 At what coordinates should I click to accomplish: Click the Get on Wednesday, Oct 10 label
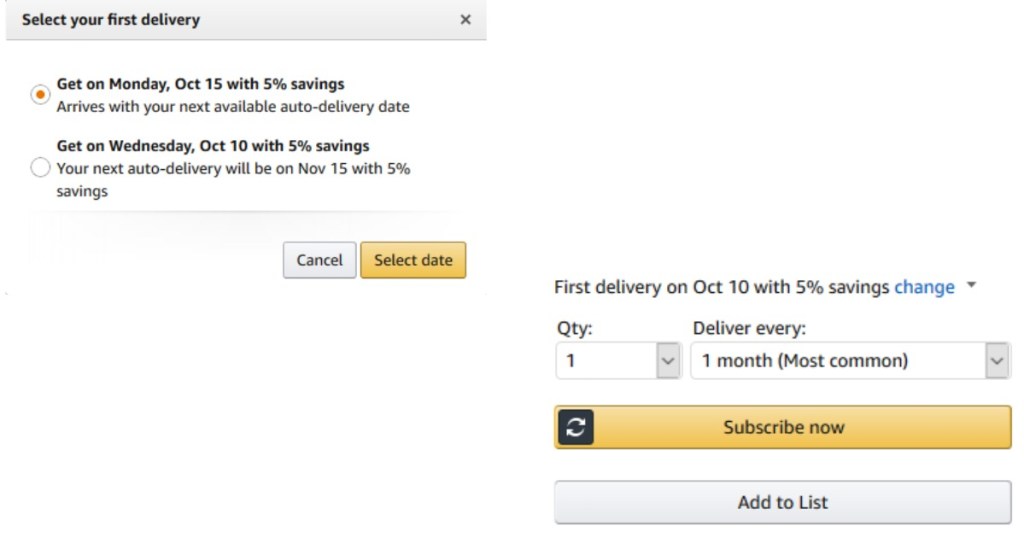(x=212, y=146)
